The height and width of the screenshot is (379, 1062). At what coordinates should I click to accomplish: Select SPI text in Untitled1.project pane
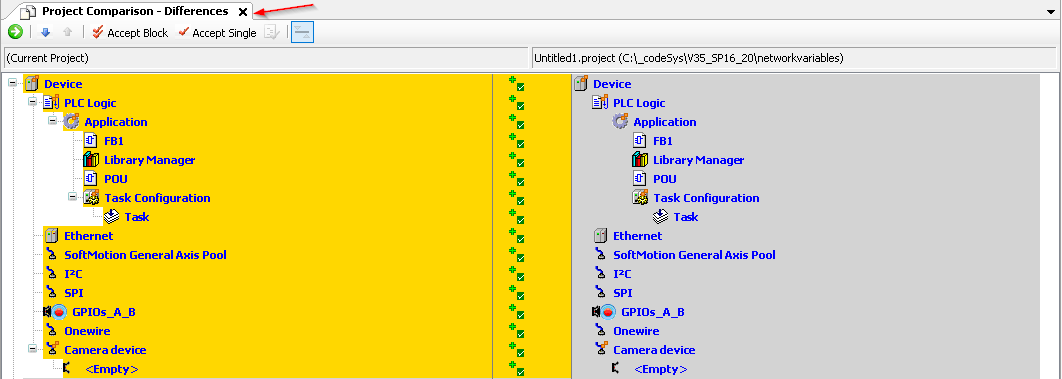tap(622, 293)
